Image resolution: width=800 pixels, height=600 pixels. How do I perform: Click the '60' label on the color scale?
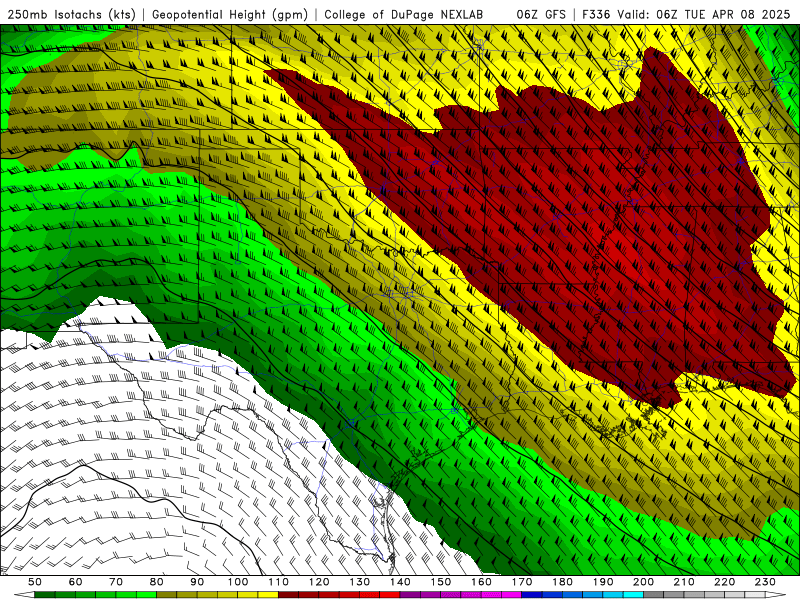click(76, 582)
